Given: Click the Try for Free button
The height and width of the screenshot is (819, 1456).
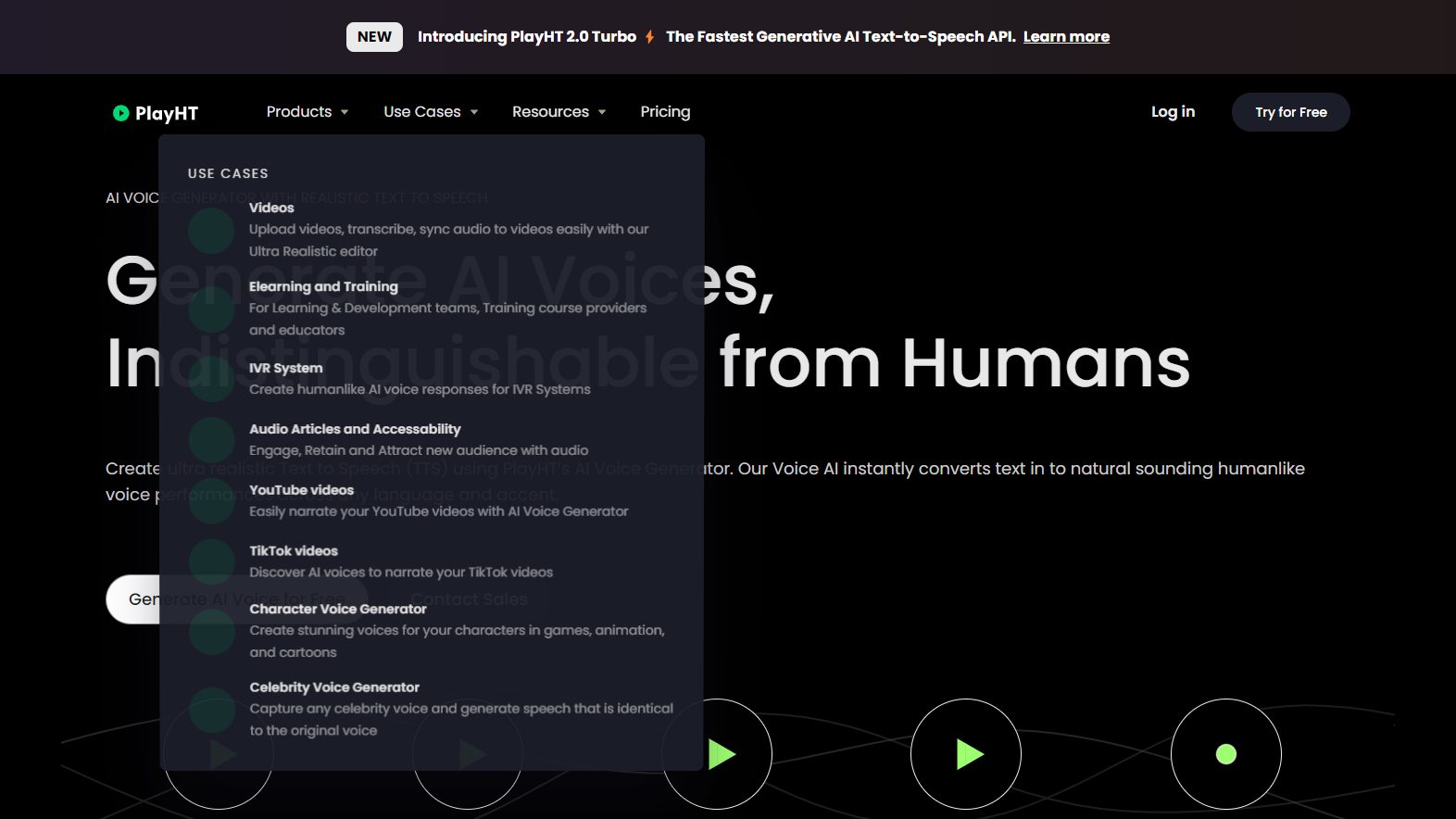Looking at the screenshot, I should (1290, 112).
